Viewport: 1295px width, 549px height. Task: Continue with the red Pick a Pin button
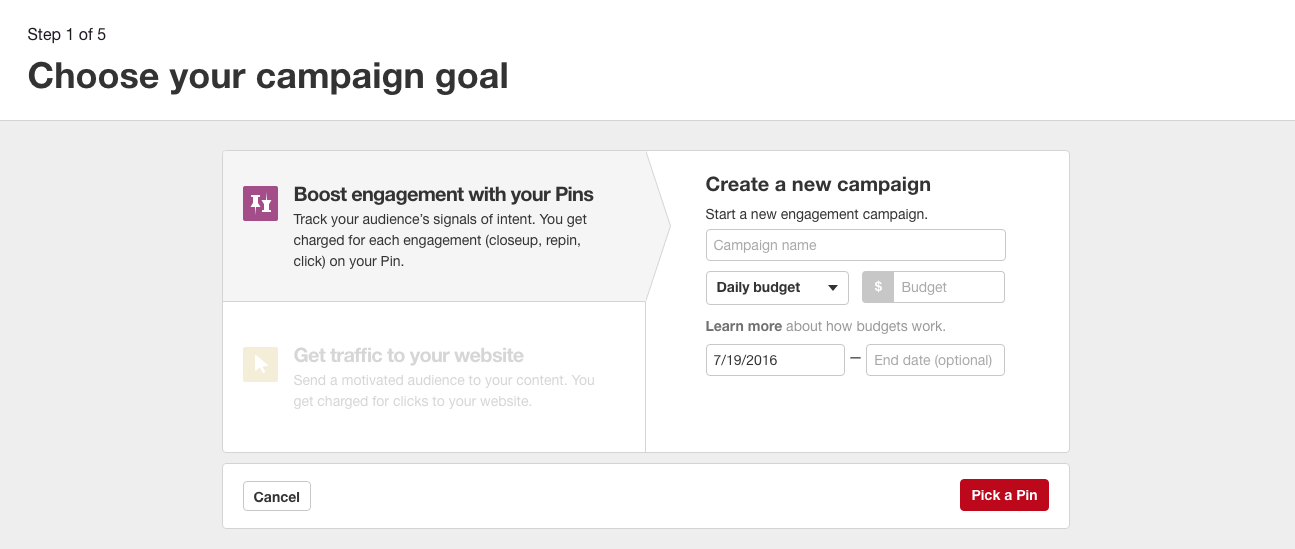coord(1004,496)
